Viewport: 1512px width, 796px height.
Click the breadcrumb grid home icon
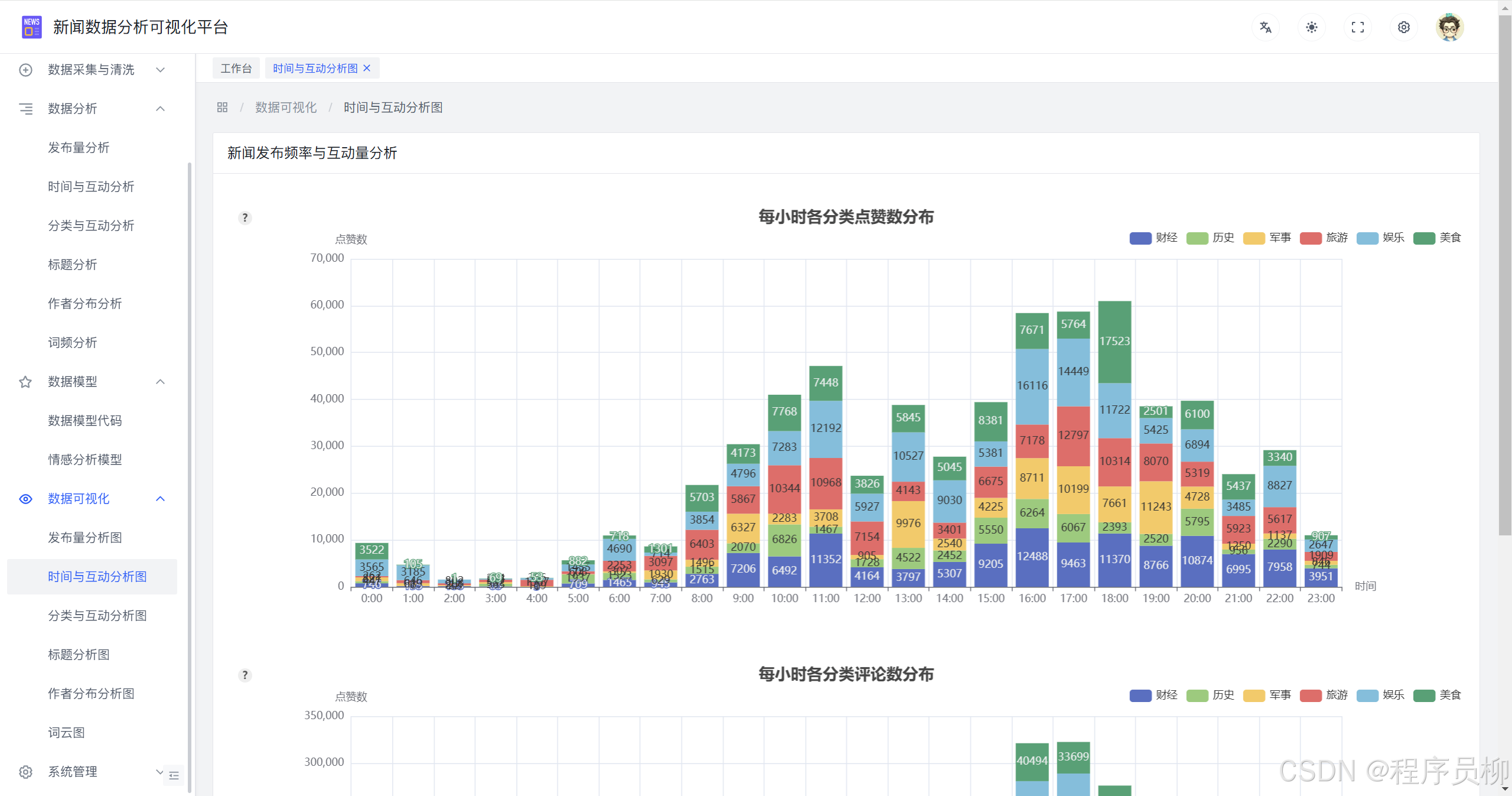(222, 107)
